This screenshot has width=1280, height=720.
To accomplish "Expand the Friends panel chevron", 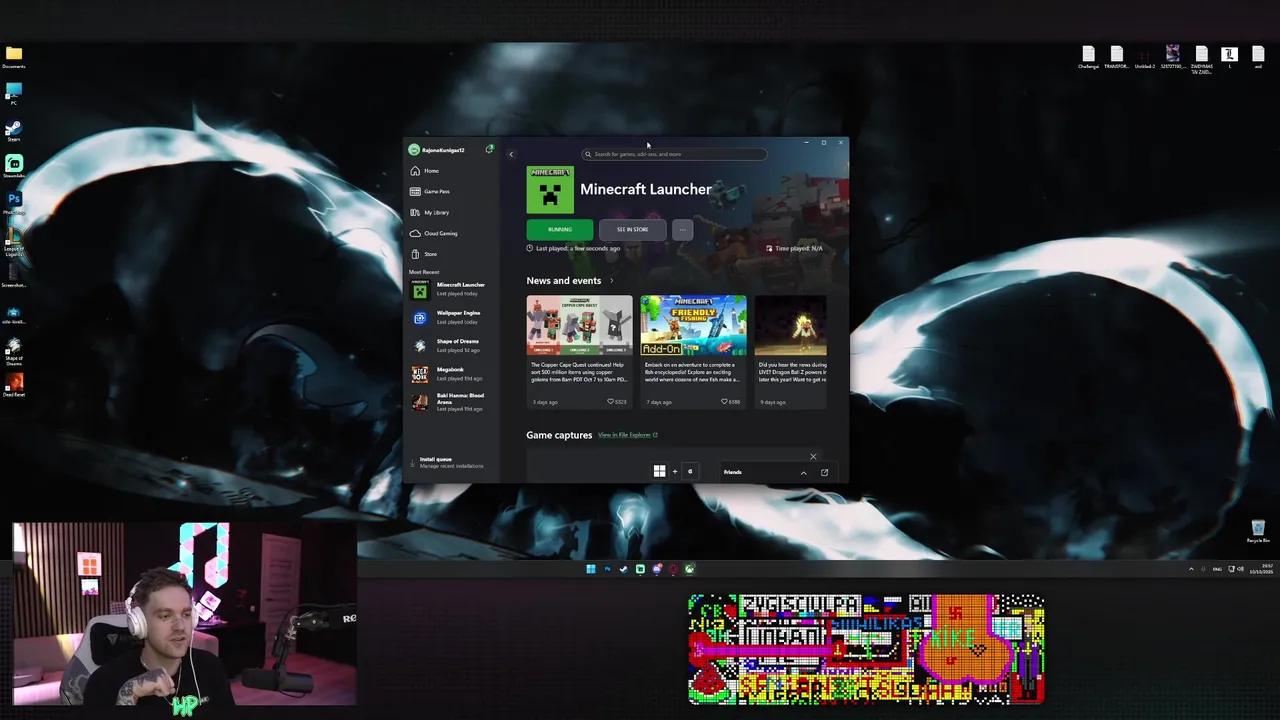I will [x=803, y=472].
